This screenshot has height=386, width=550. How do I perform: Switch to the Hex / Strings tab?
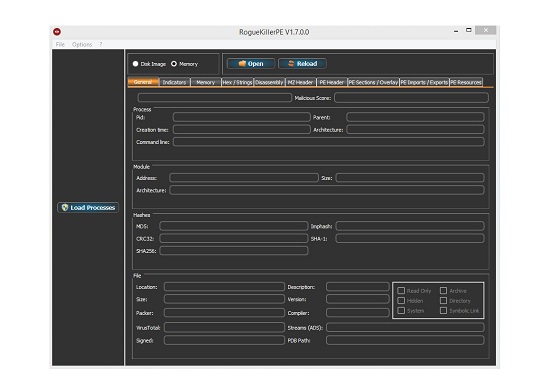pos(237,82)
